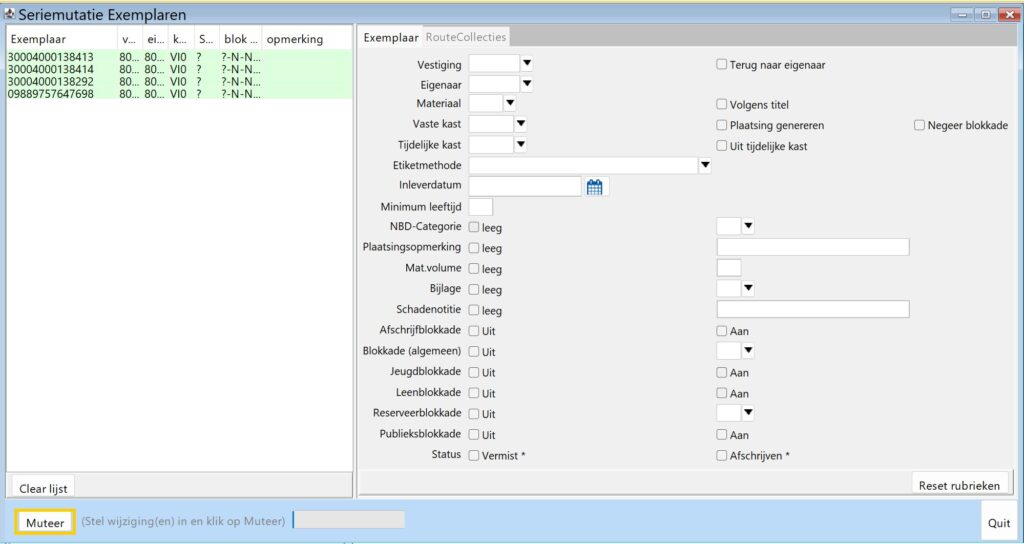Click the Reset rubrieken button
This screenshot has width=1024, height=544.
(960, 485)
